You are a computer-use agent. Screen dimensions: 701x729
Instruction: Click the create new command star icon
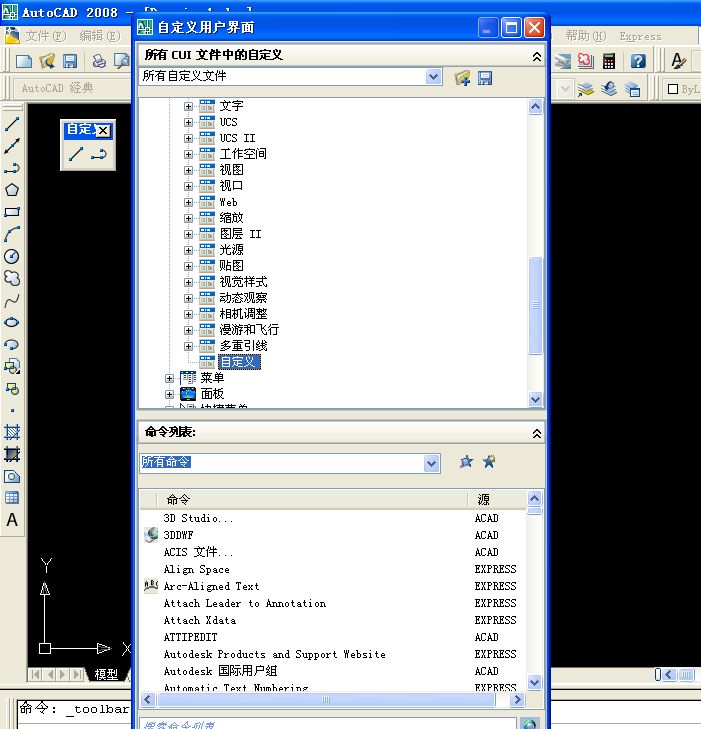(489, 462)
